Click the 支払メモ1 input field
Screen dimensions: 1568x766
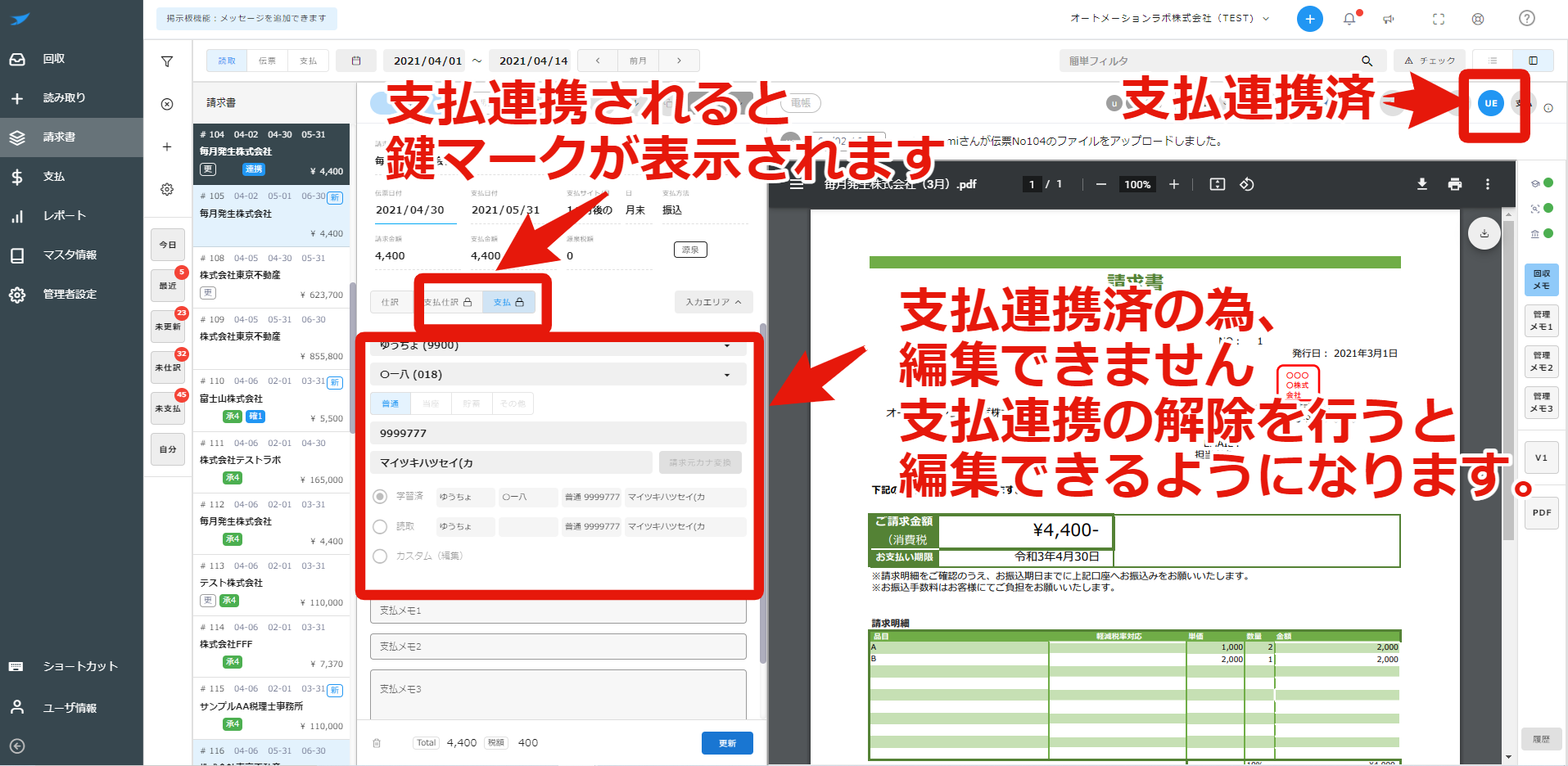[x=558, y=611]
